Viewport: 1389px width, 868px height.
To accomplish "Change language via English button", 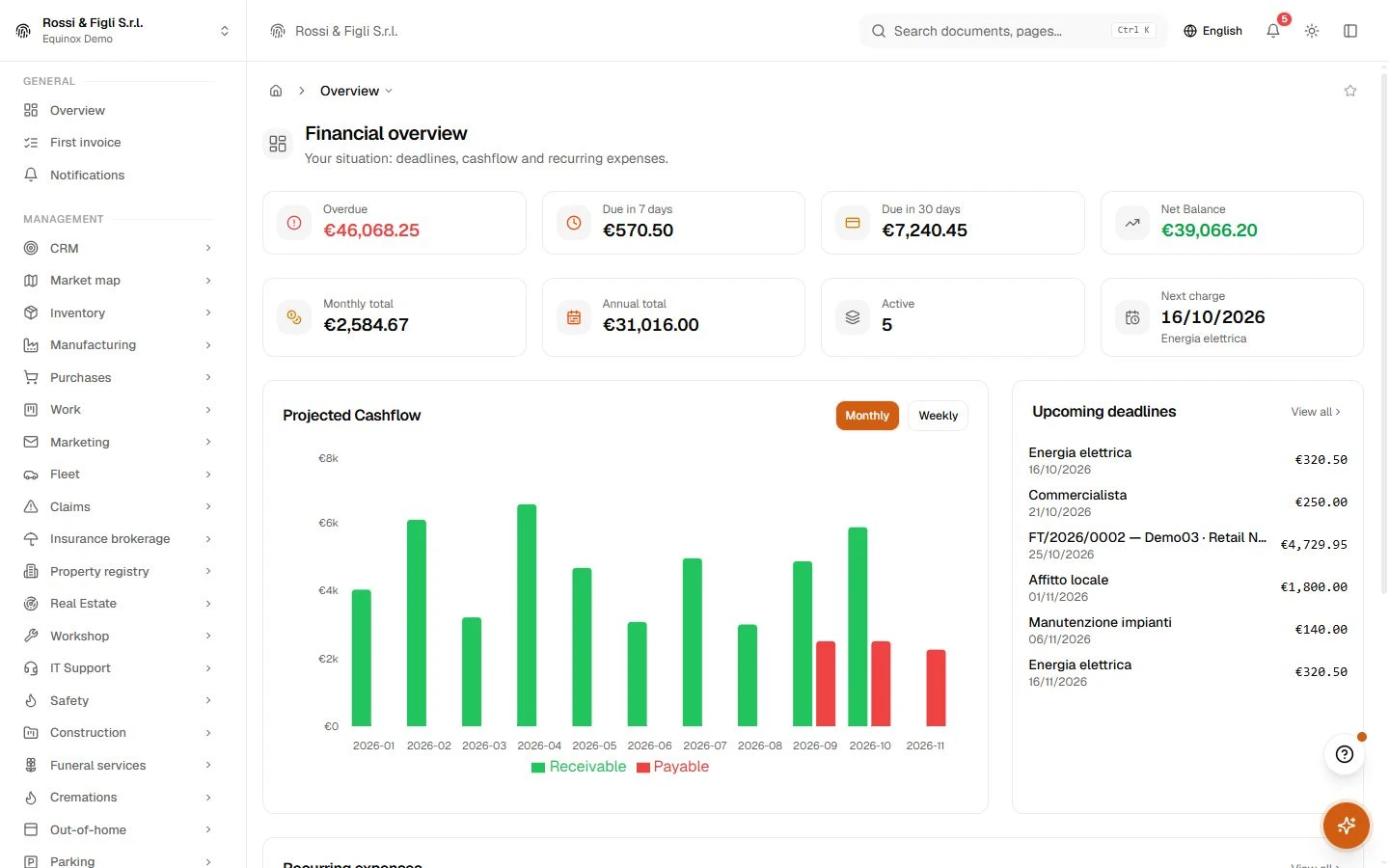I will tap(1212, 31).
